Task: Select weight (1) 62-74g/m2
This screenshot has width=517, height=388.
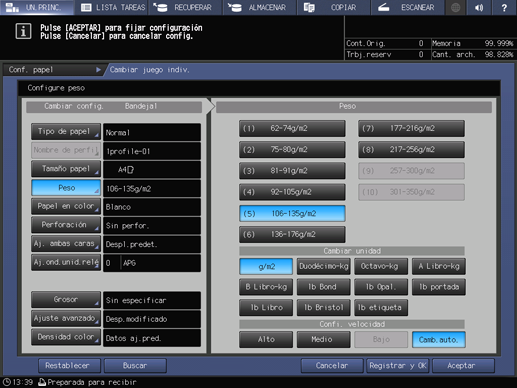Action: pos(292,129)
